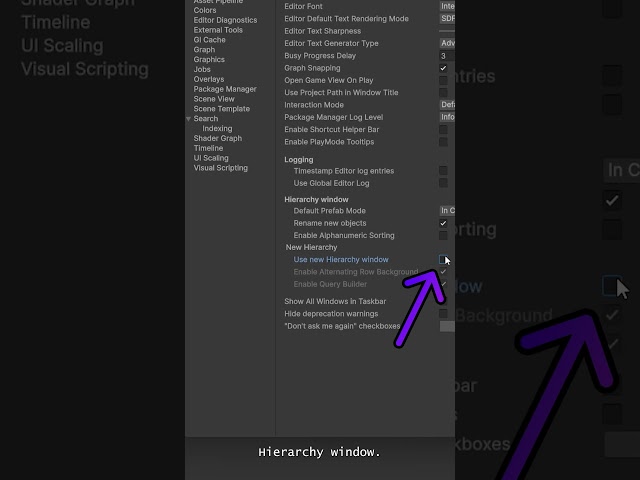Open Visual Scripting preferences in sidebar list
This screenshot has height=480, width=640.
click(220, 168)
